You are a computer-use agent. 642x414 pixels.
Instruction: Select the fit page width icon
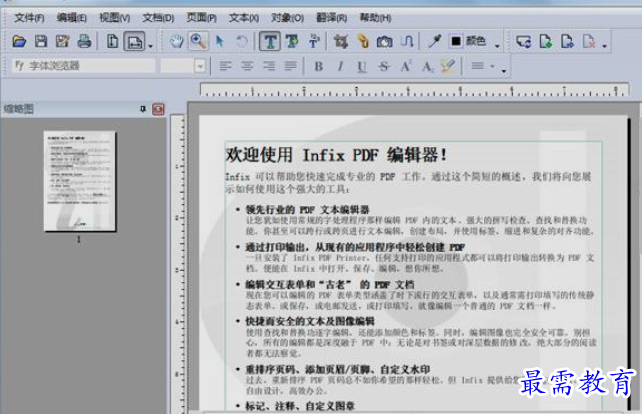pyautogui.click(x=134, y=41)
